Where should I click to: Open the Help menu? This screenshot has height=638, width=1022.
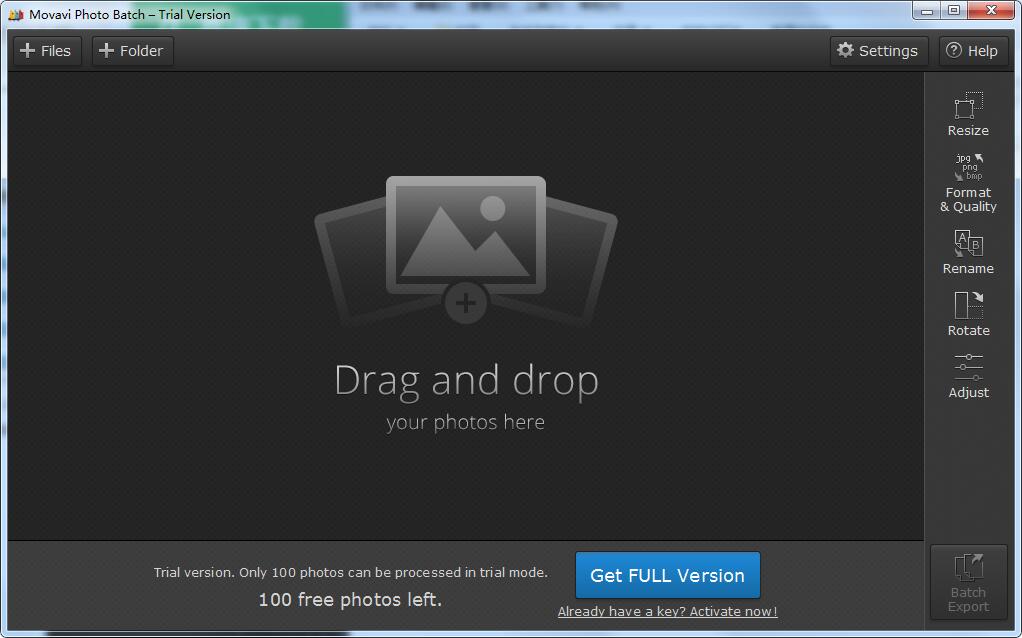coord(972,51)
